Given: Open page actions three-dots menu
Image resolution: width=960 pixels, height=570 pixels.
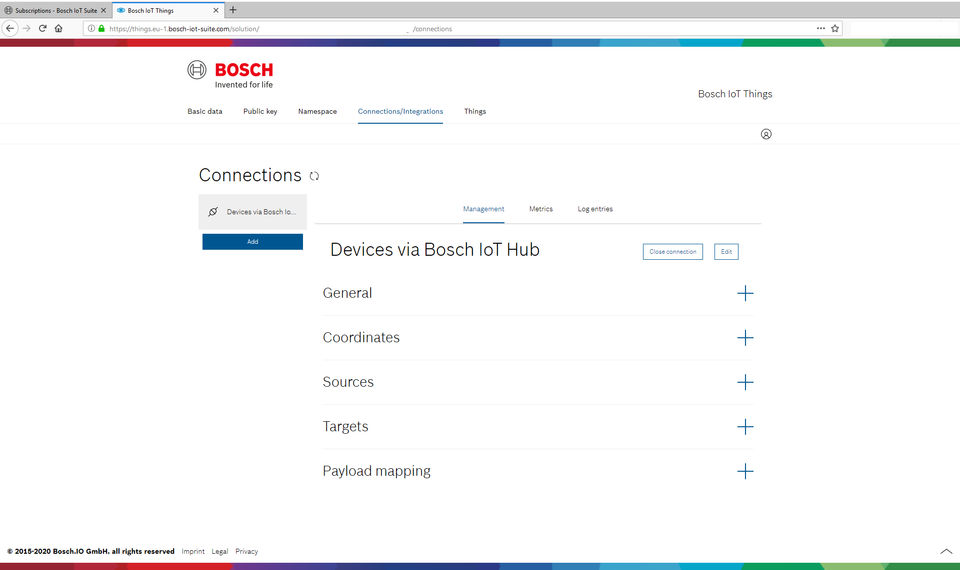Looking at the screenshot, I should click(820, 28).
